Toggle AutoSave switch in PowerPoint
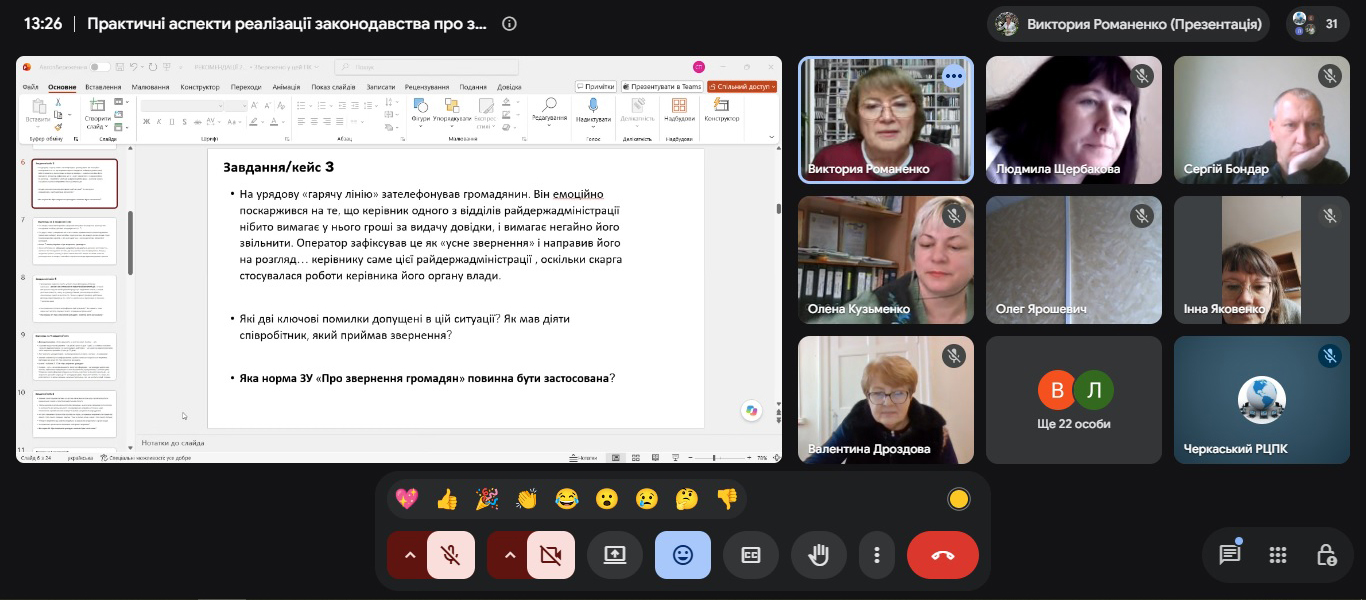 (x=99, y=67)
